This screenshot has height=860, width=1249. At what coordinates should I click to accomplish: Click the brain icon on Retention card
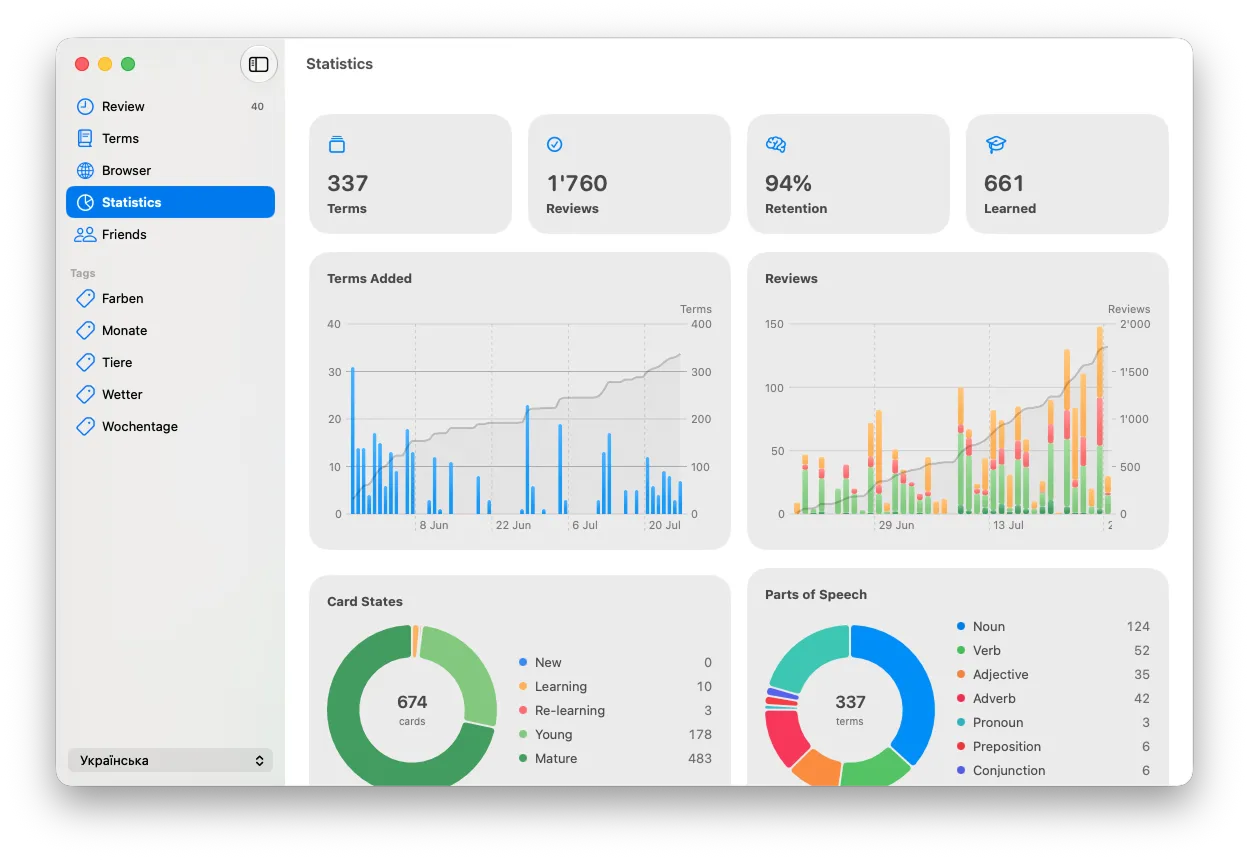pyautogui.click(x=776, y=145)
